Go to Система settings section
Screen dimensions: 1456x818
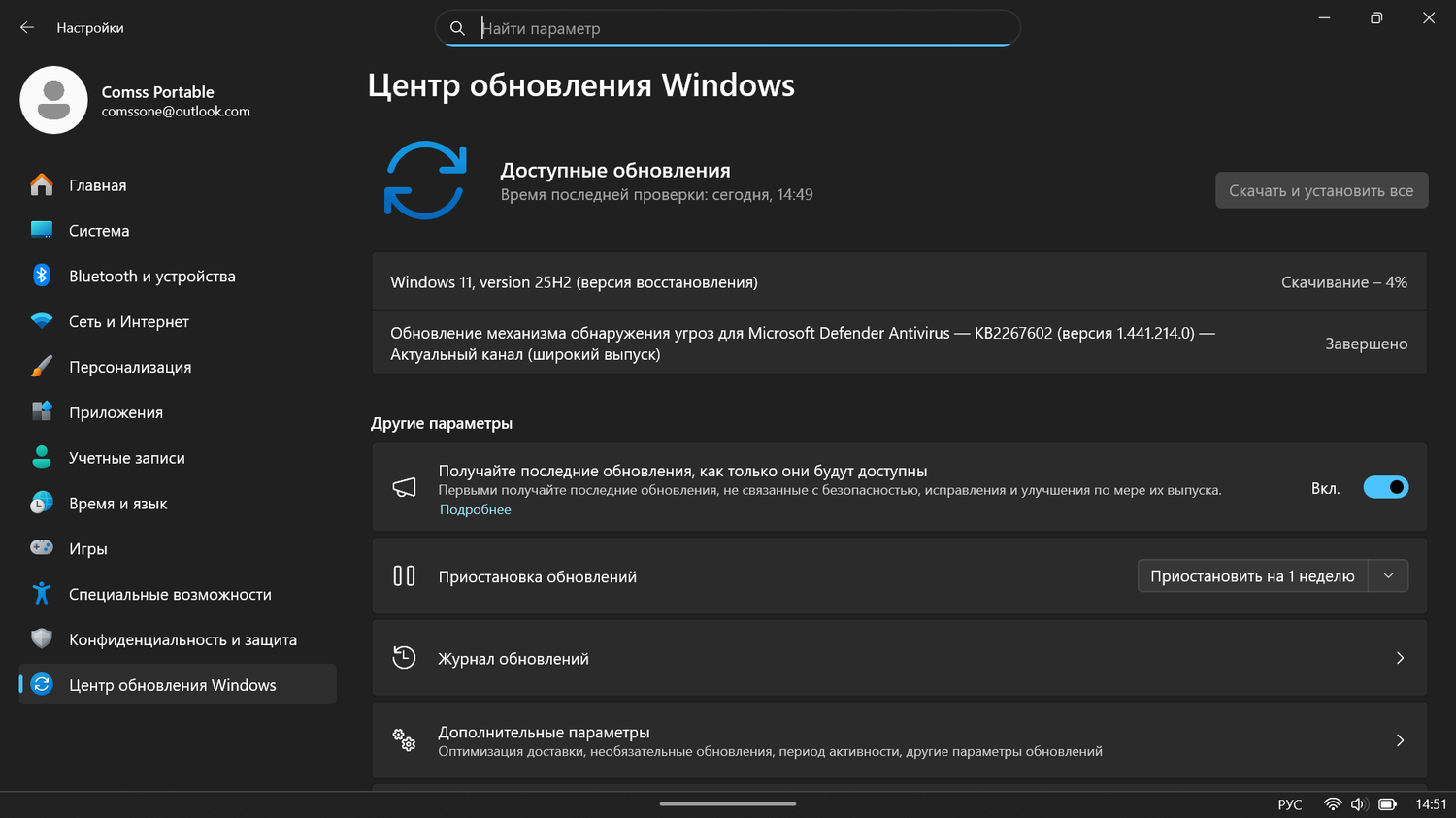[178, 230]
